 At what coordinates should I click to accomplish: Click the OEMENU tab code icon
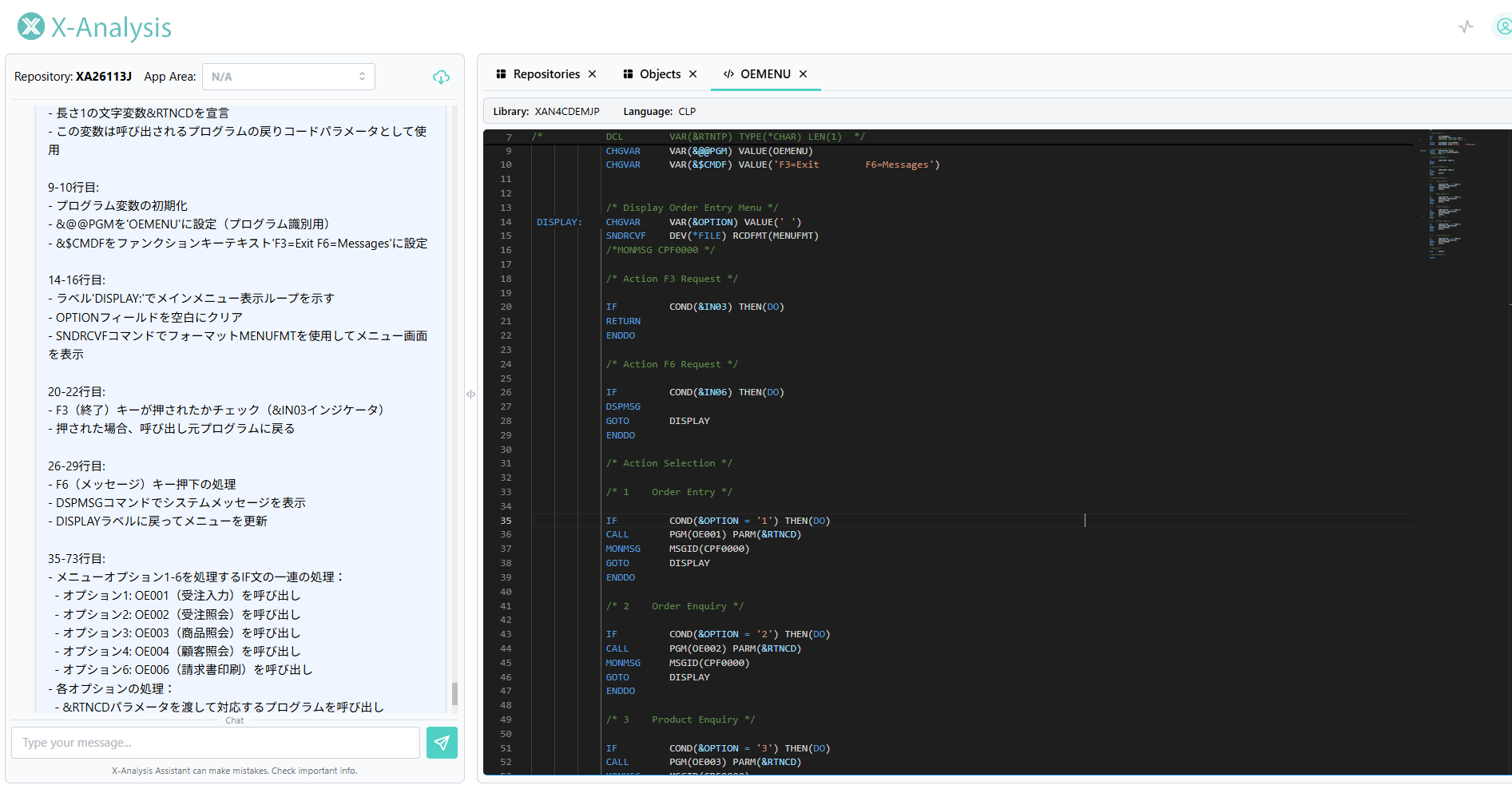click(728, 74)
